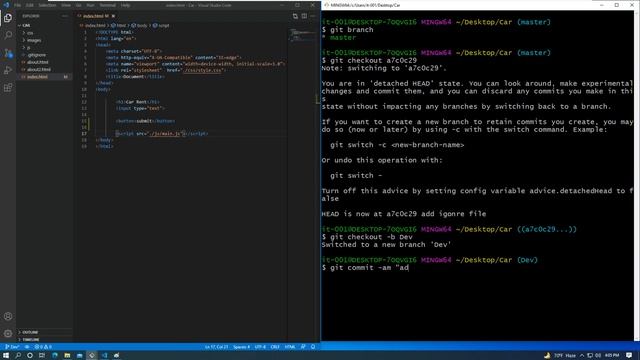Switch to VS Code on the taskbar
The height and width of the screenshot is (360, 640).
click(104, 356)
